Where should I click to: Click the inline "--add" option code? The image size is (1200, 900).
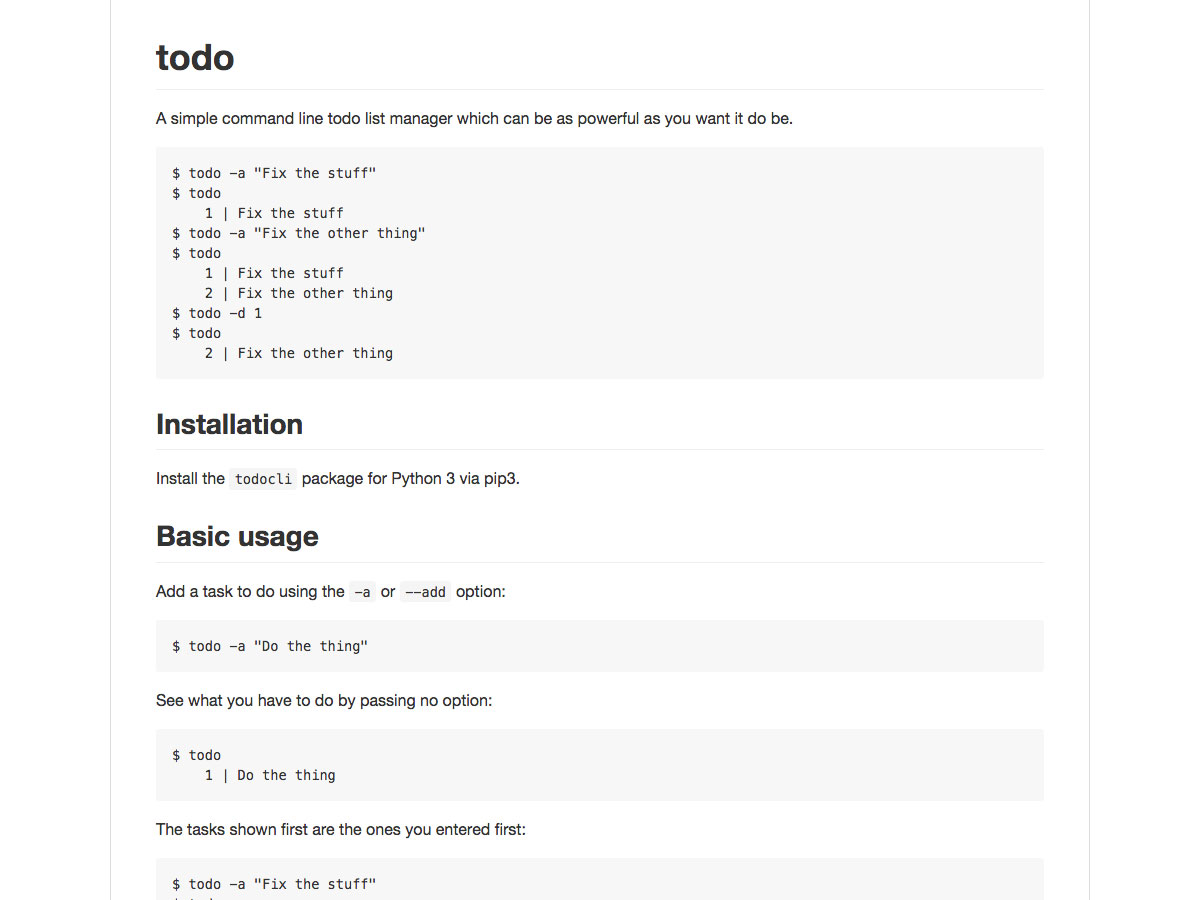425,592
